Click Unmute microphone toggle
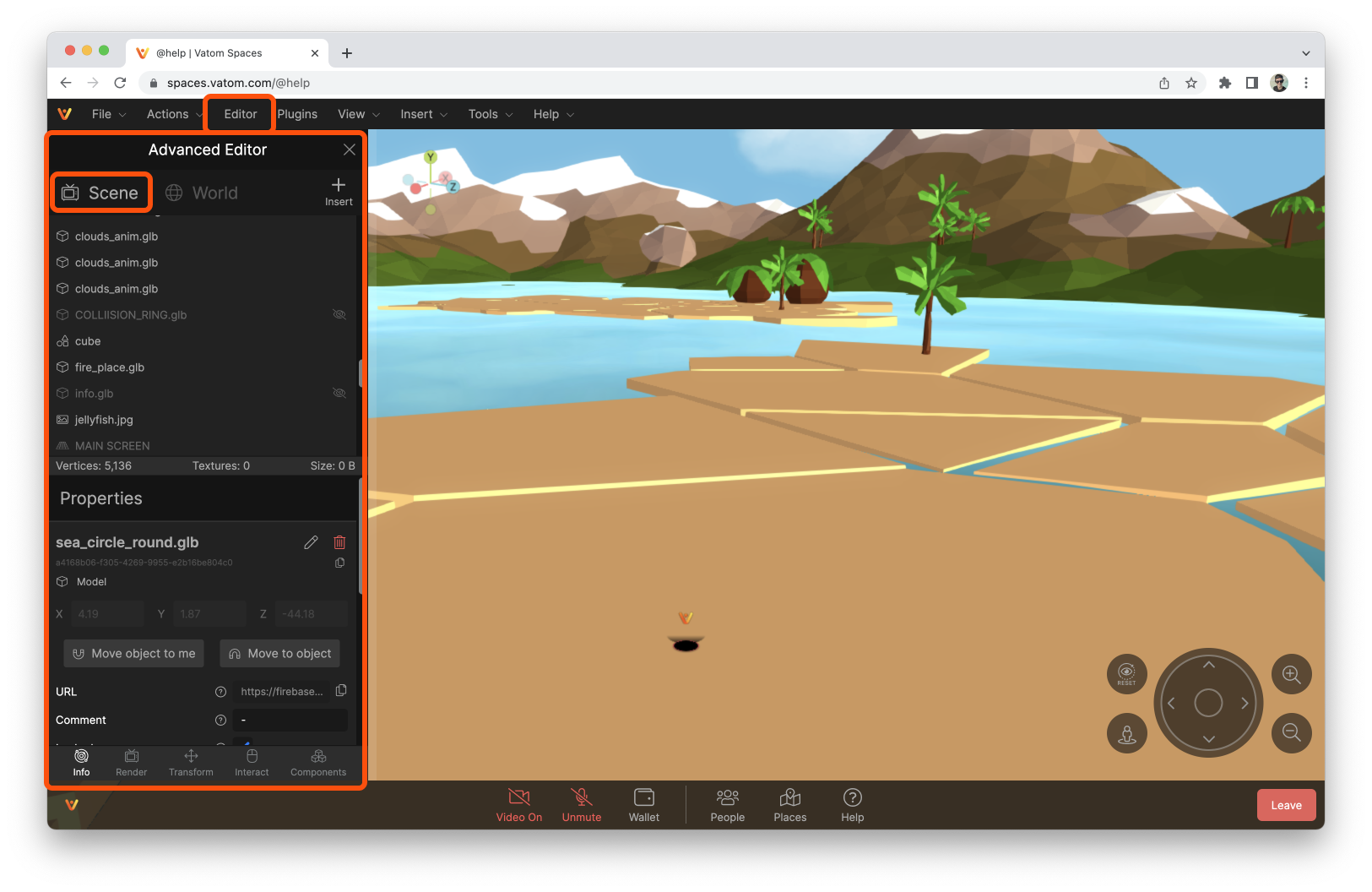The width and height of the screenshot is (1372, 892). click(x=582, y=805)
